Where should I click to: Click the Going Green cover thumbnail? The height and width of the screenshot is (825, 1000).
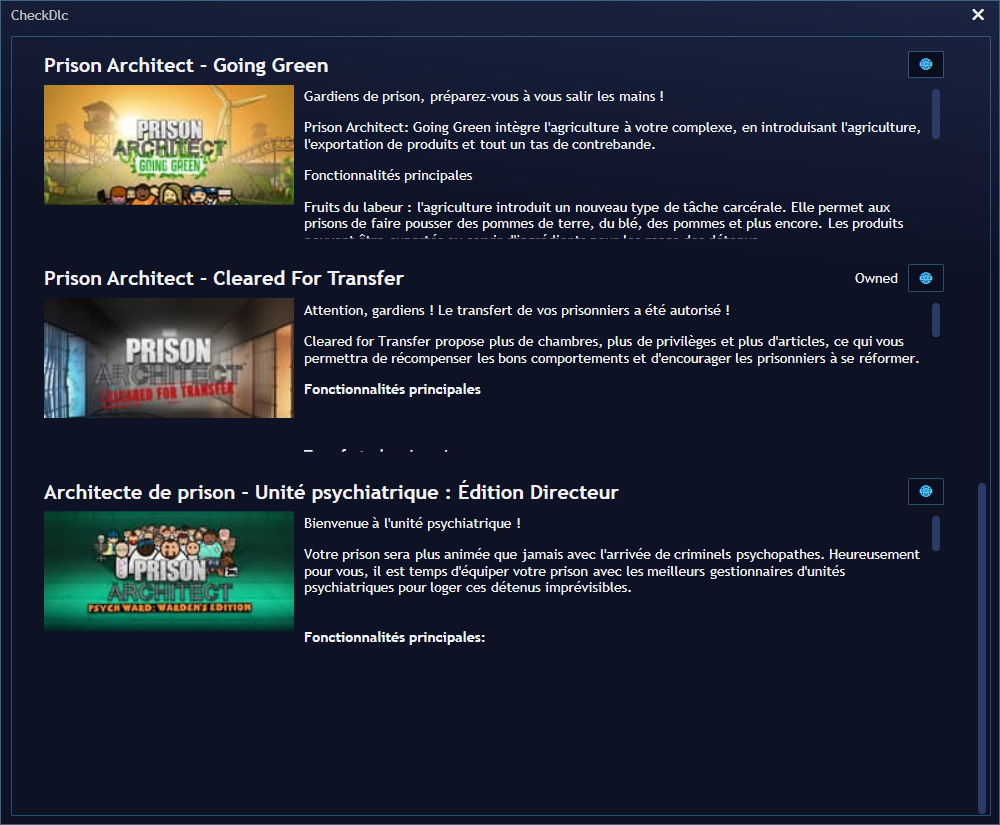pos(169,145)
